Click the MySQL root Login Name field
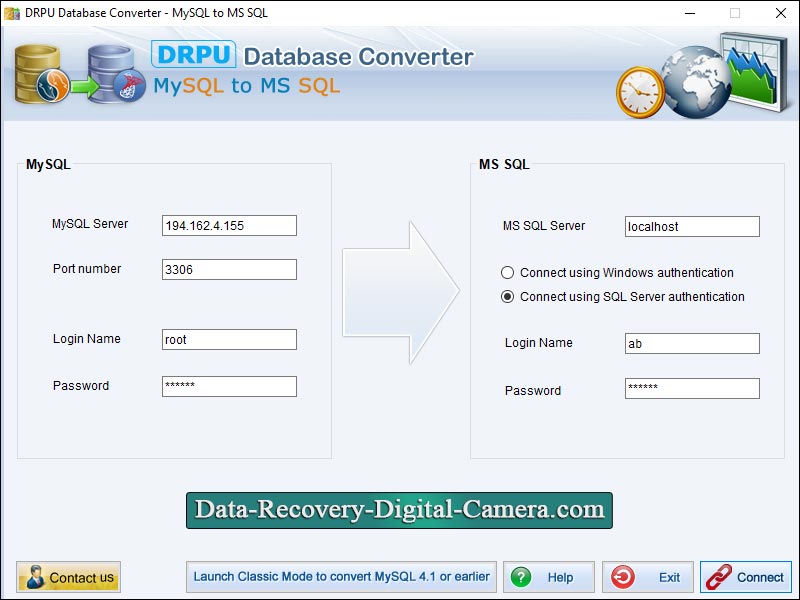 228,339
